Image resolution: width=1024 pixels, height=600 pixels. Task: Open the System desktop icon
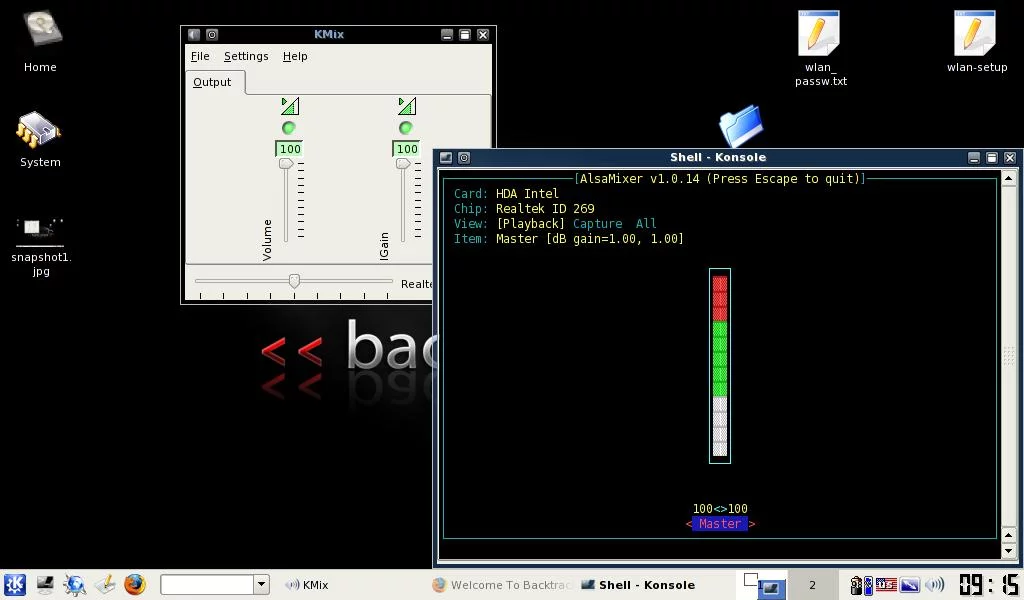coord(40,139)
